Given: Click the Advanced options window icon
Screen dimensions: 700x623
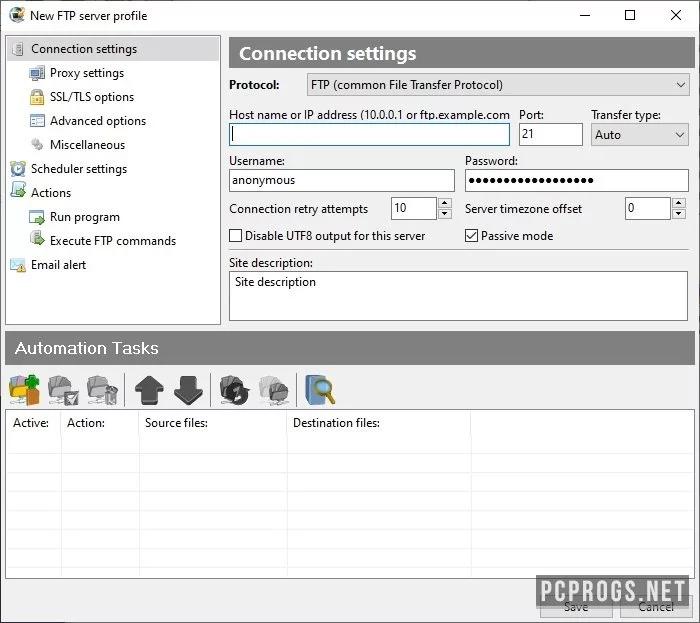Looking at the screenshot, I should pyautogui.click(x=37, y=121).
